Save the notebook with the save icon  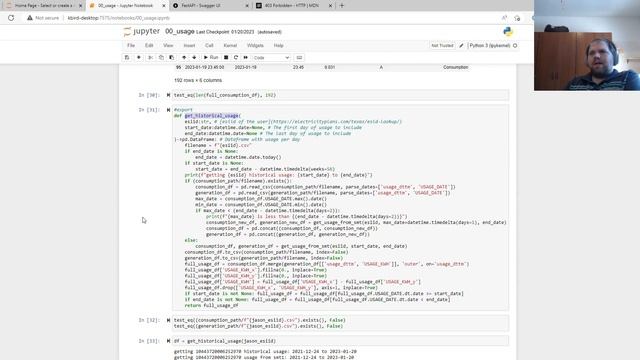pos(127,58)
